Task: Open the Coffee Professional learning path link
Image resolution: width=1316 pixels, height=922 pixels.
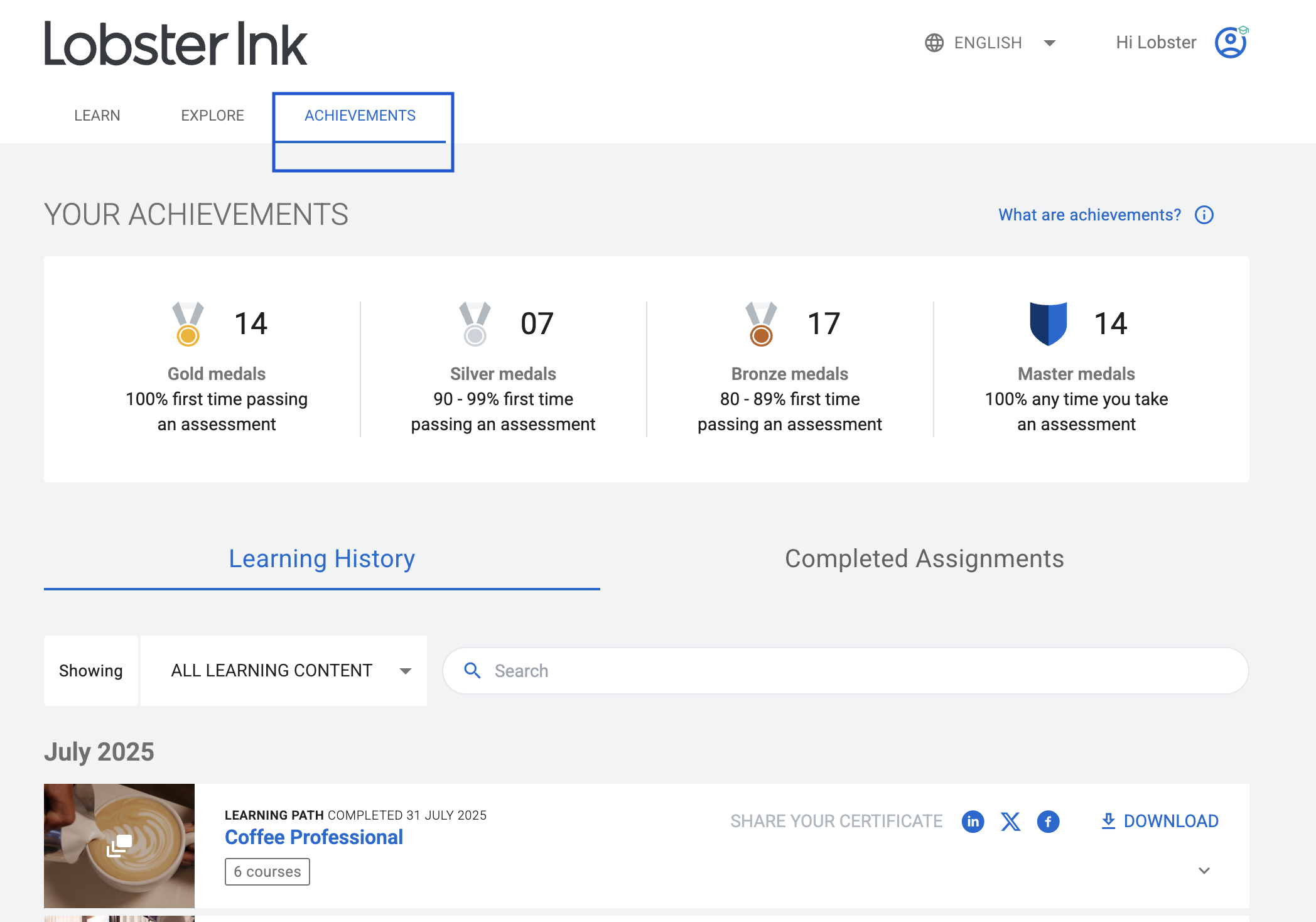Action: coord(314,837)
